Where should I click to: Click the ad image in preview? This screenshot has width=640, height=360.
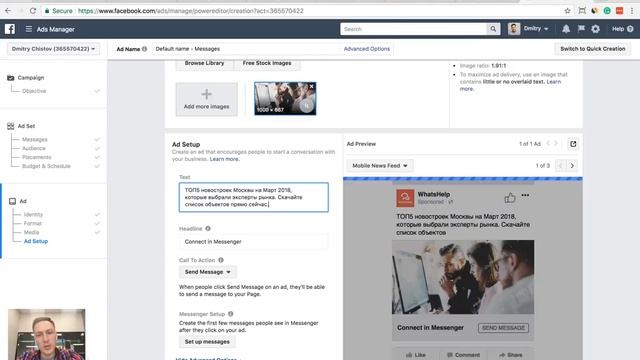[x=463, y=277]
